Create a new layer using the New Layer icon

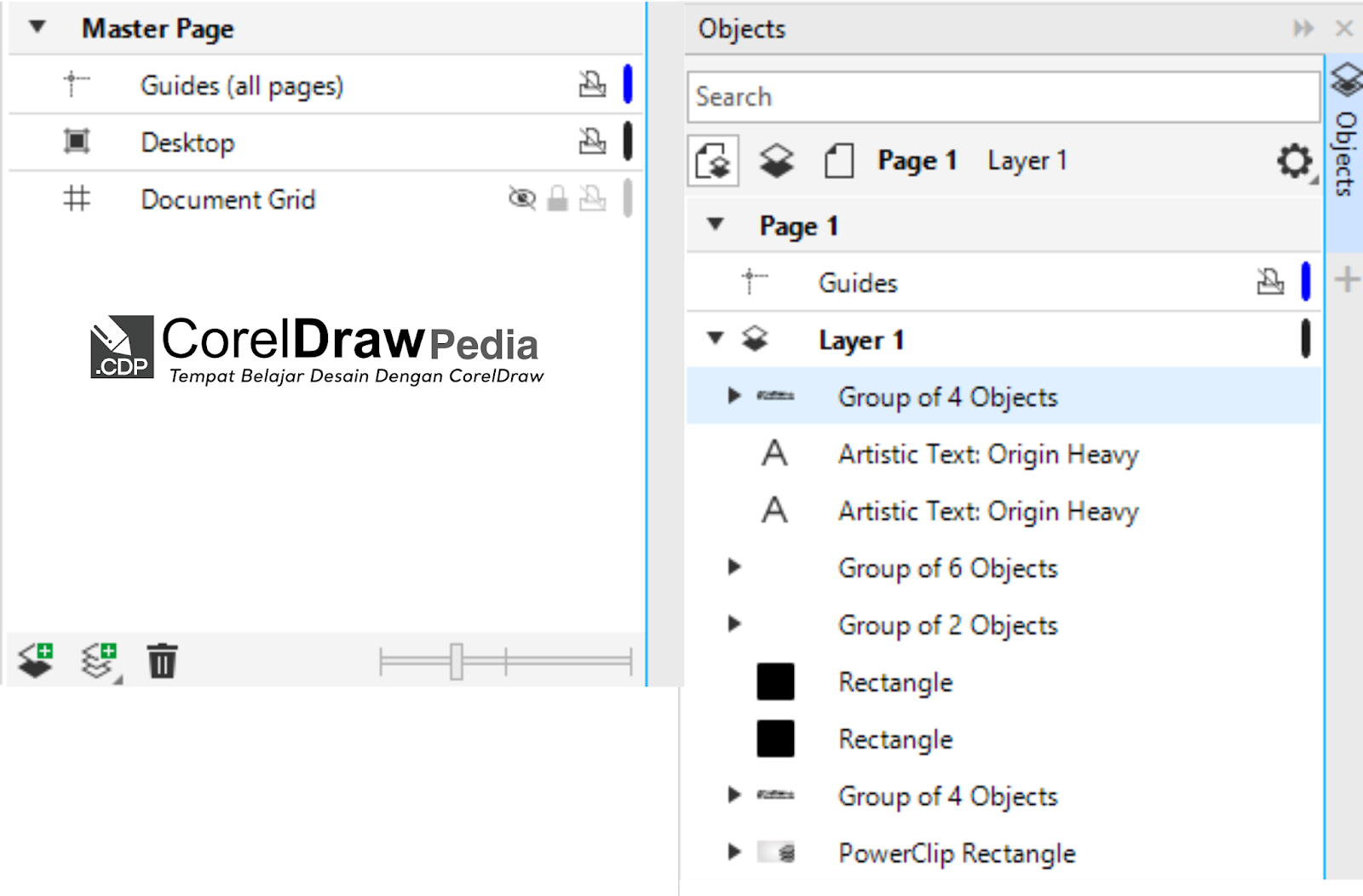(x=34, y=661)
